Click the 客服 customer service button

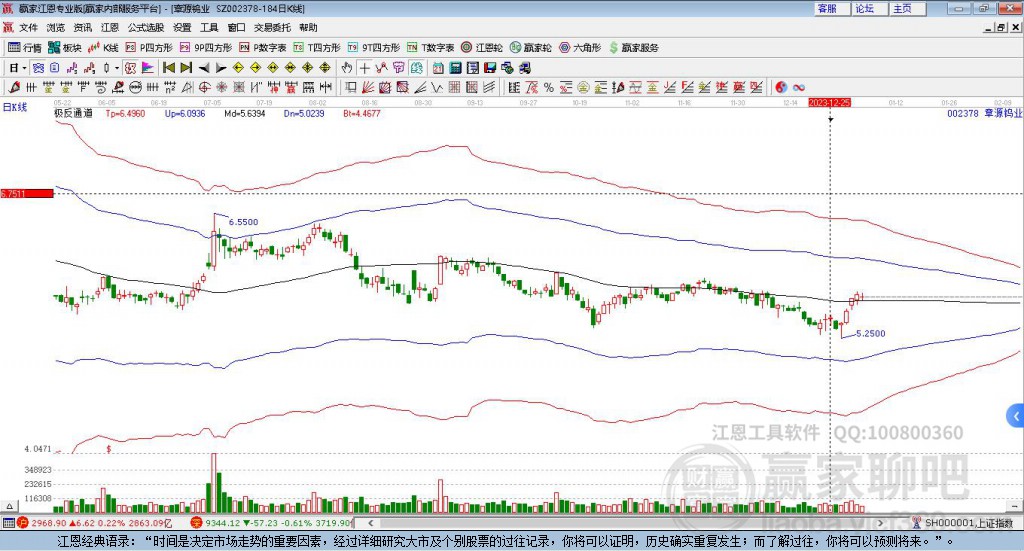(827, 8)
